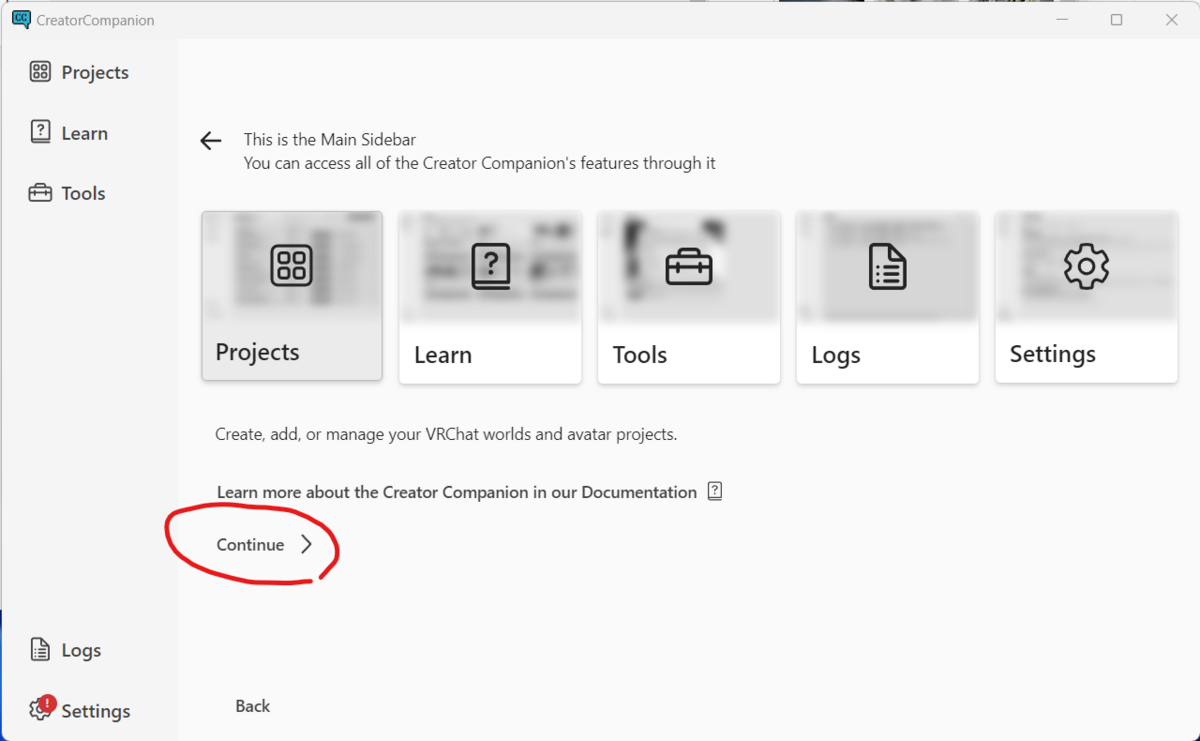Image resolution: width=1200 pixels, height=741 pixels.
Task: Click the documentation help icon after the link
Action: coord(715,491)
